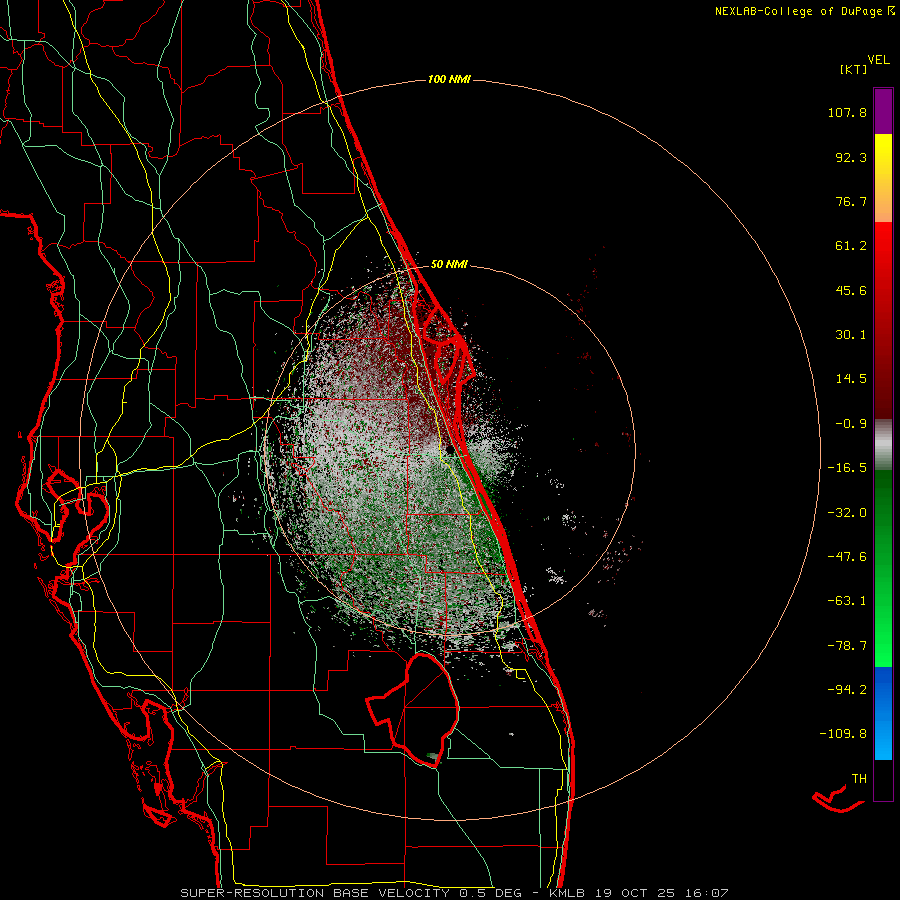The width and height of the screenshot is (900, 900).
Task: Click the 107.8 velocity scale value
Action: click(x=847, y=112)
